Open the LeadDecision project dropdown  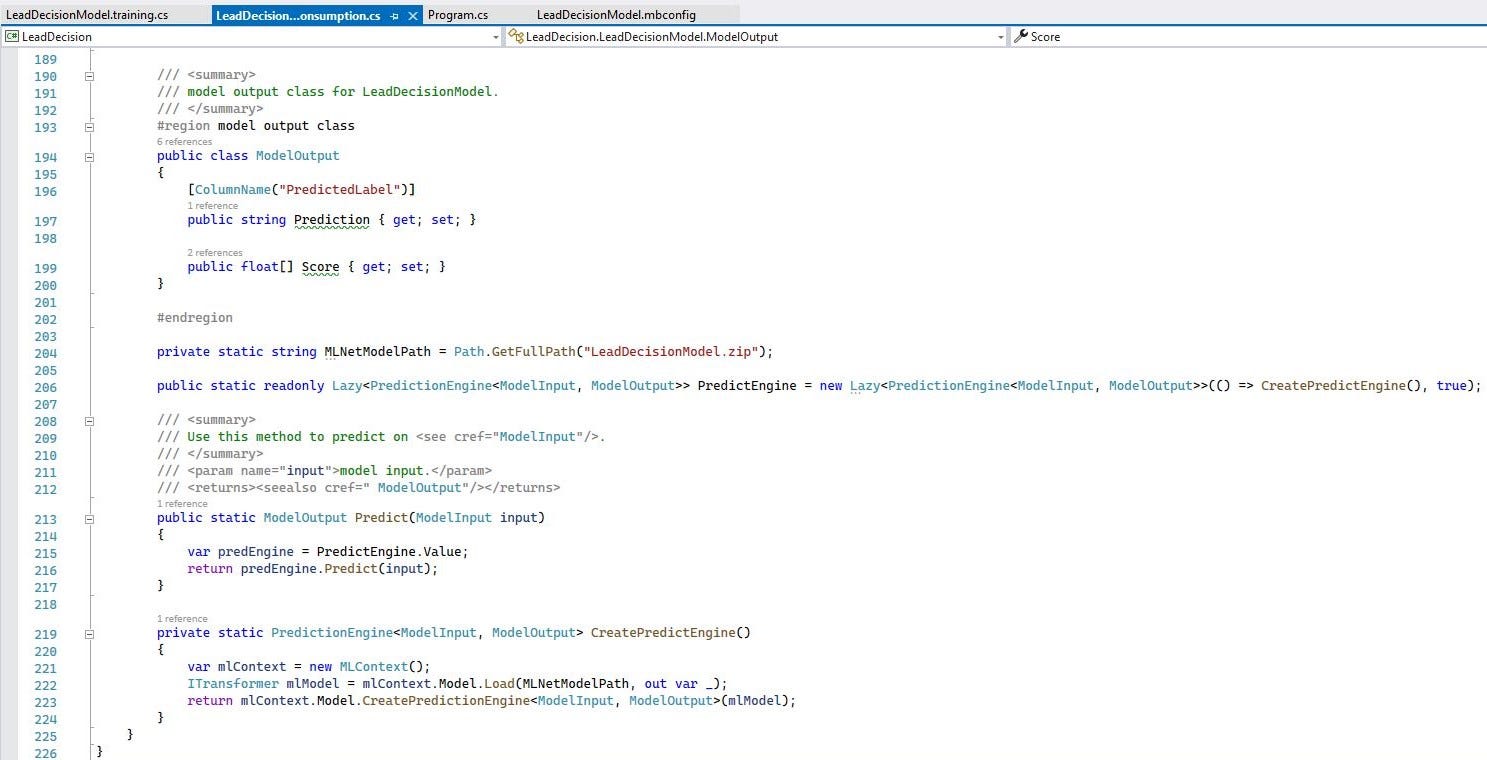click(495, 37)
